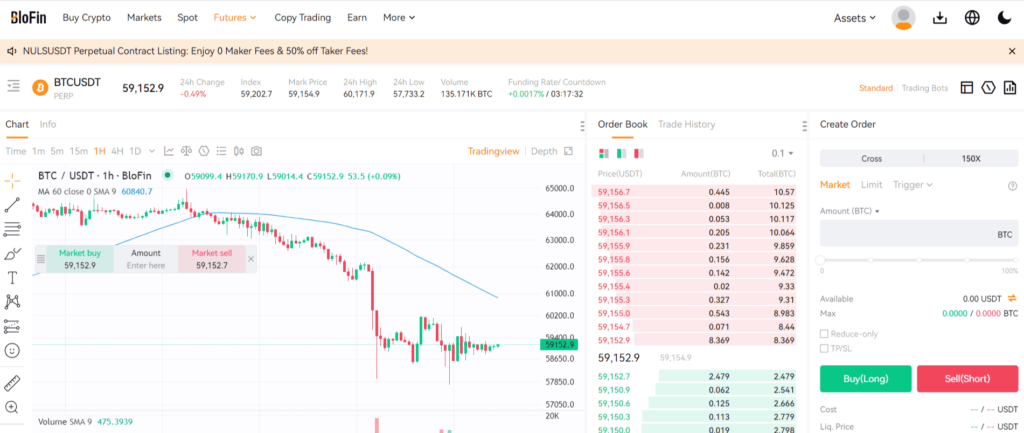Viewport: 1024px width, 433px height.
Task: Click the layout settings icon next to Trading Bots
Action: tap(967, 88)
